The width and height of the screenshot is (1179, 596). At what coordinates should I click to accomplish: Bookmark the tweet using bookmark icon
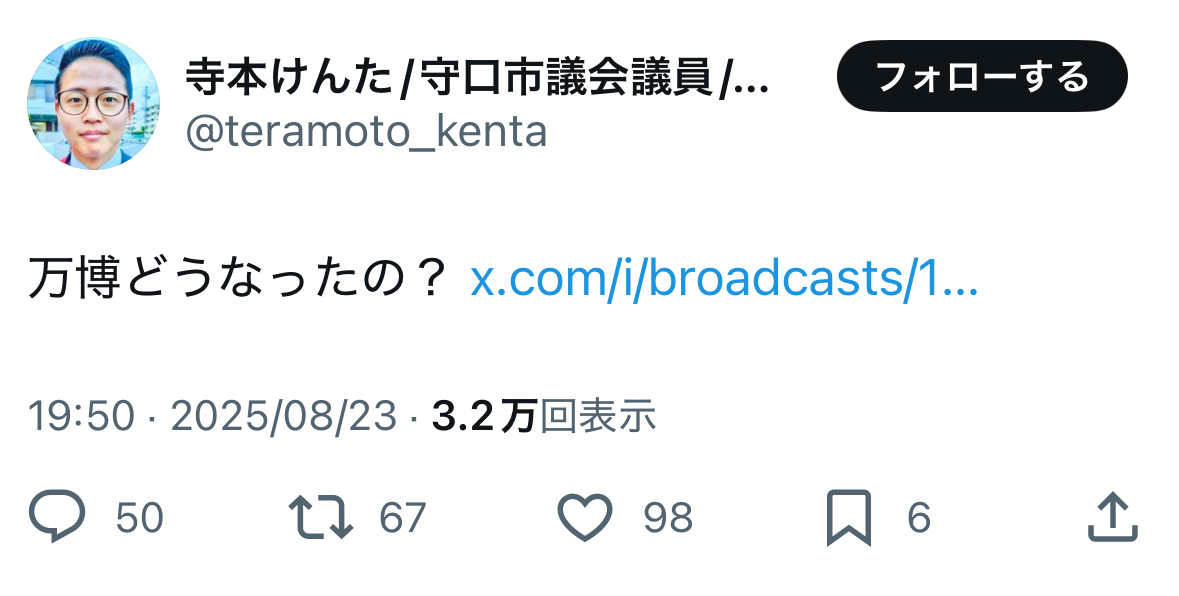[849, 517]
